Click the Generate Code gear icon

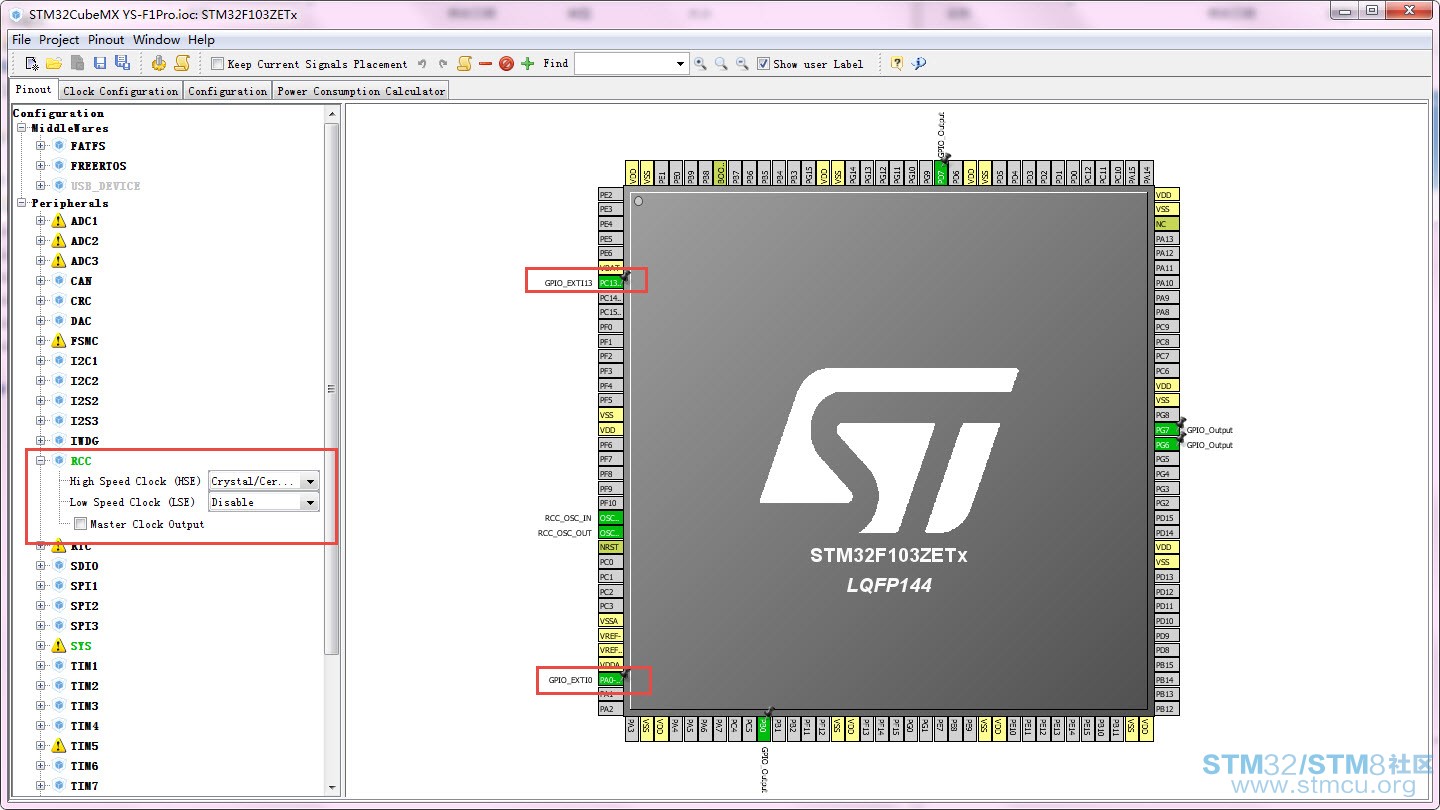coord(159,63)
